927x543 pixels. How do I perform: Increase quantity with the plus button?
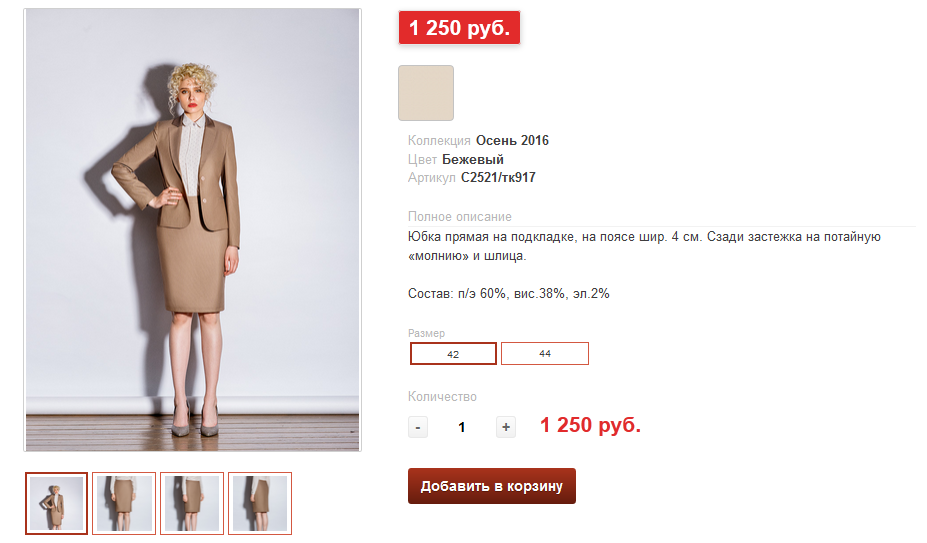point(506,427)
